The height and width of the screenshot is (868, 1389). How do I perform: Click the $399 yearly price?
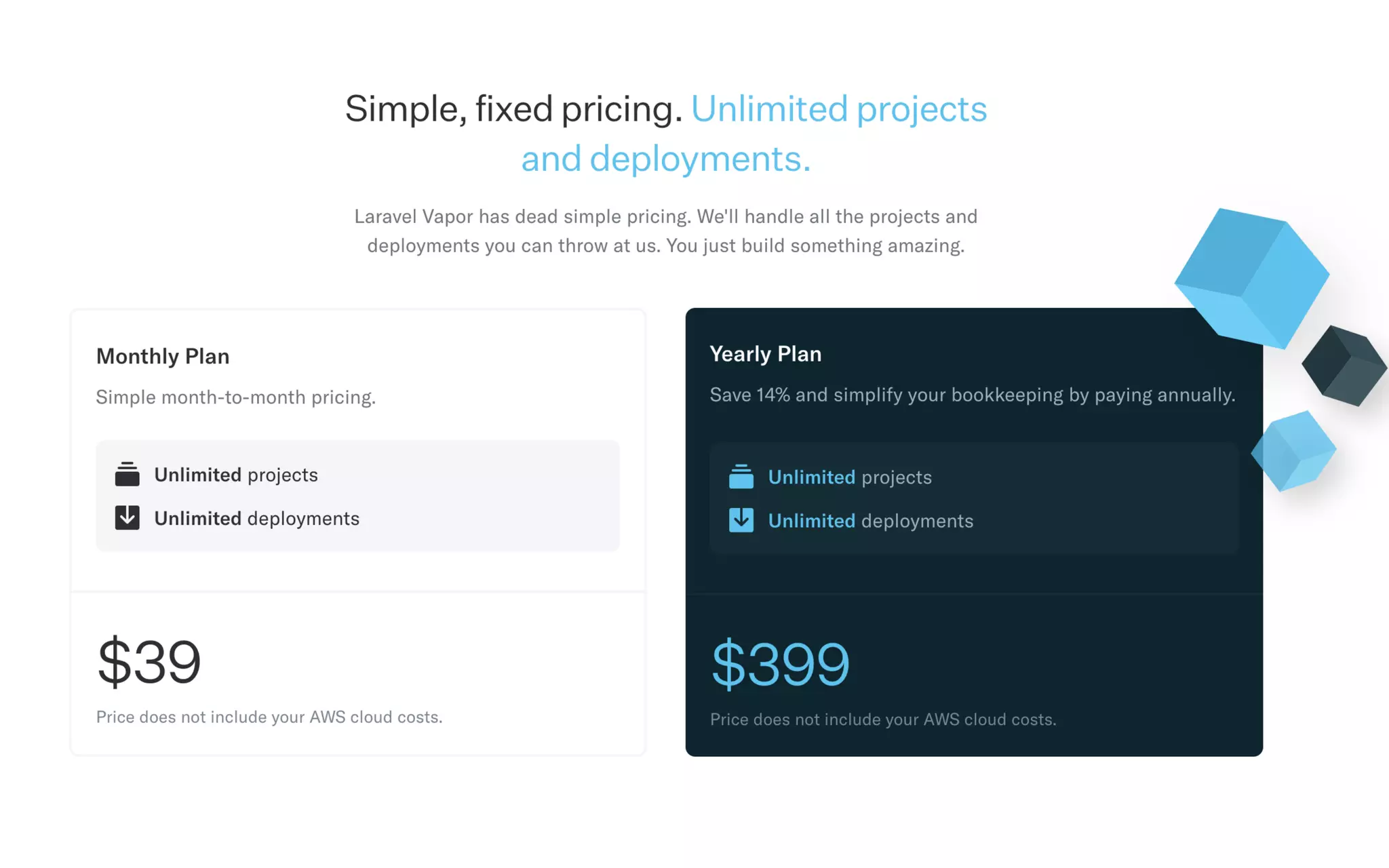pyautogui.click(x=780, y=665)
